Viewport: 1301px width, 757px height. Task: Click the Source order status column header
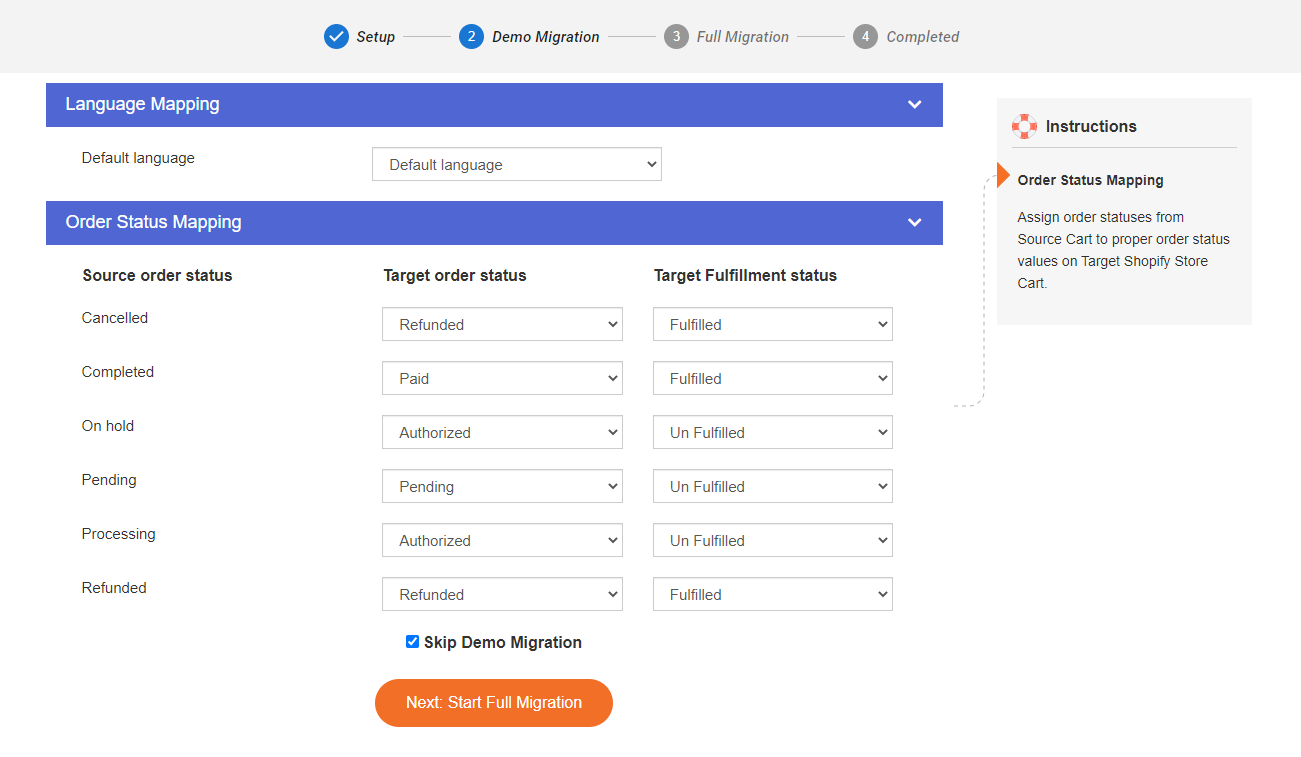[x=157, y=275]
